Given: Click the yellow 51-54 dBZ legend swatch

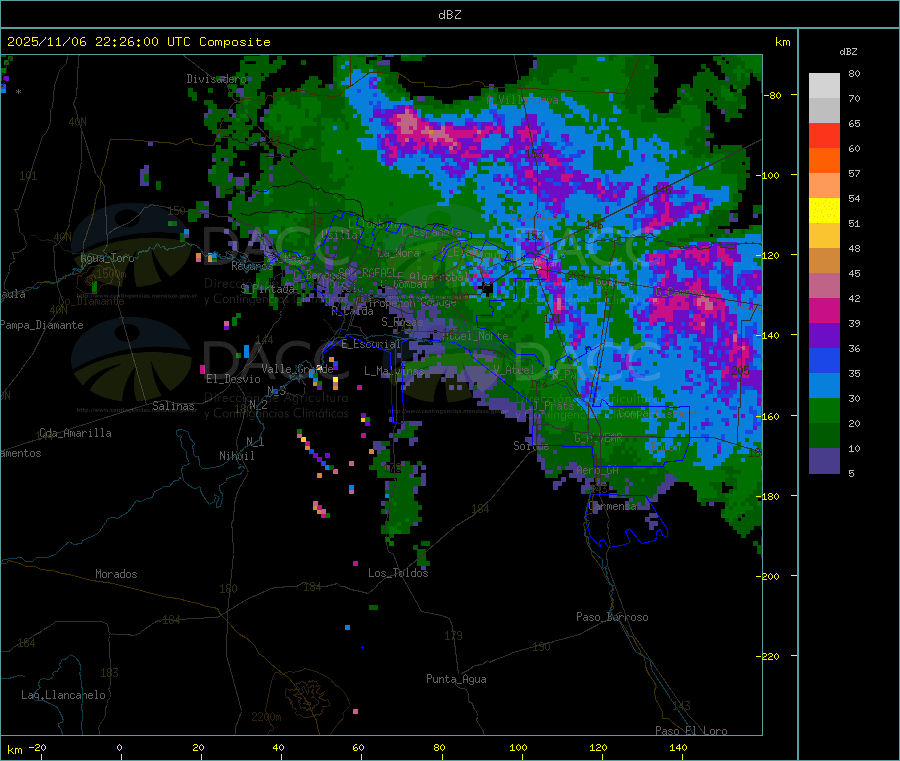Looking at the screenshot, I should point(824,211).
